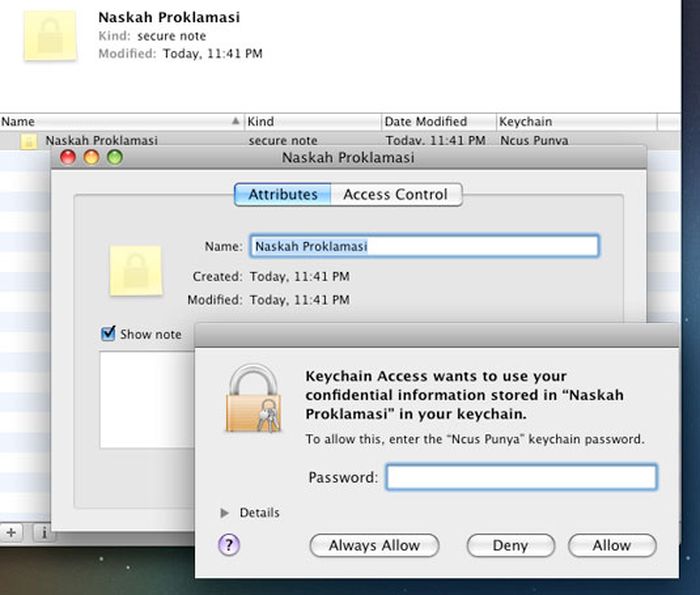The height and width of the screenshot is (595, 700).
Task: Click the Allow button
Action: [612, 545]
